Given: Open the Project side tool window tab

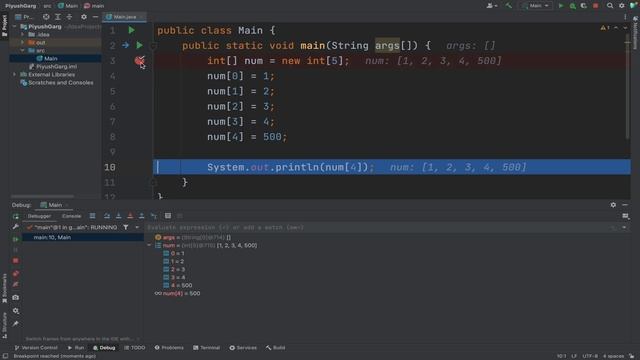Looking at the screenshot, I should [4, 25].
